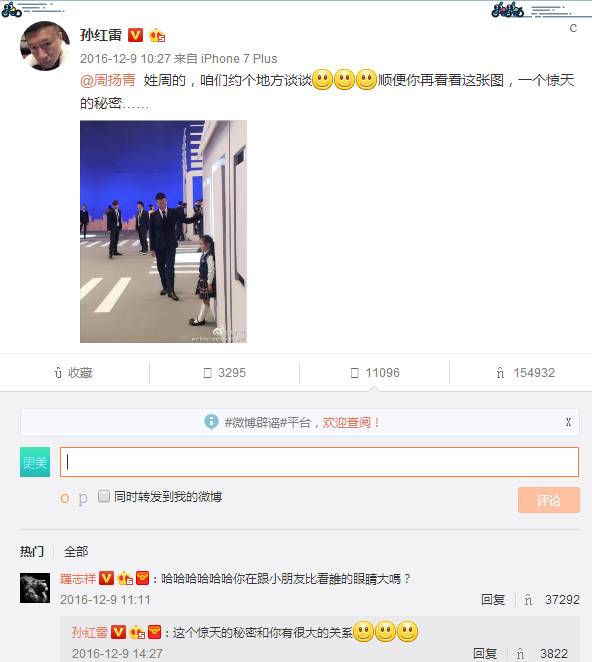Switch to the 全部 comments tab

pos(76,551)
